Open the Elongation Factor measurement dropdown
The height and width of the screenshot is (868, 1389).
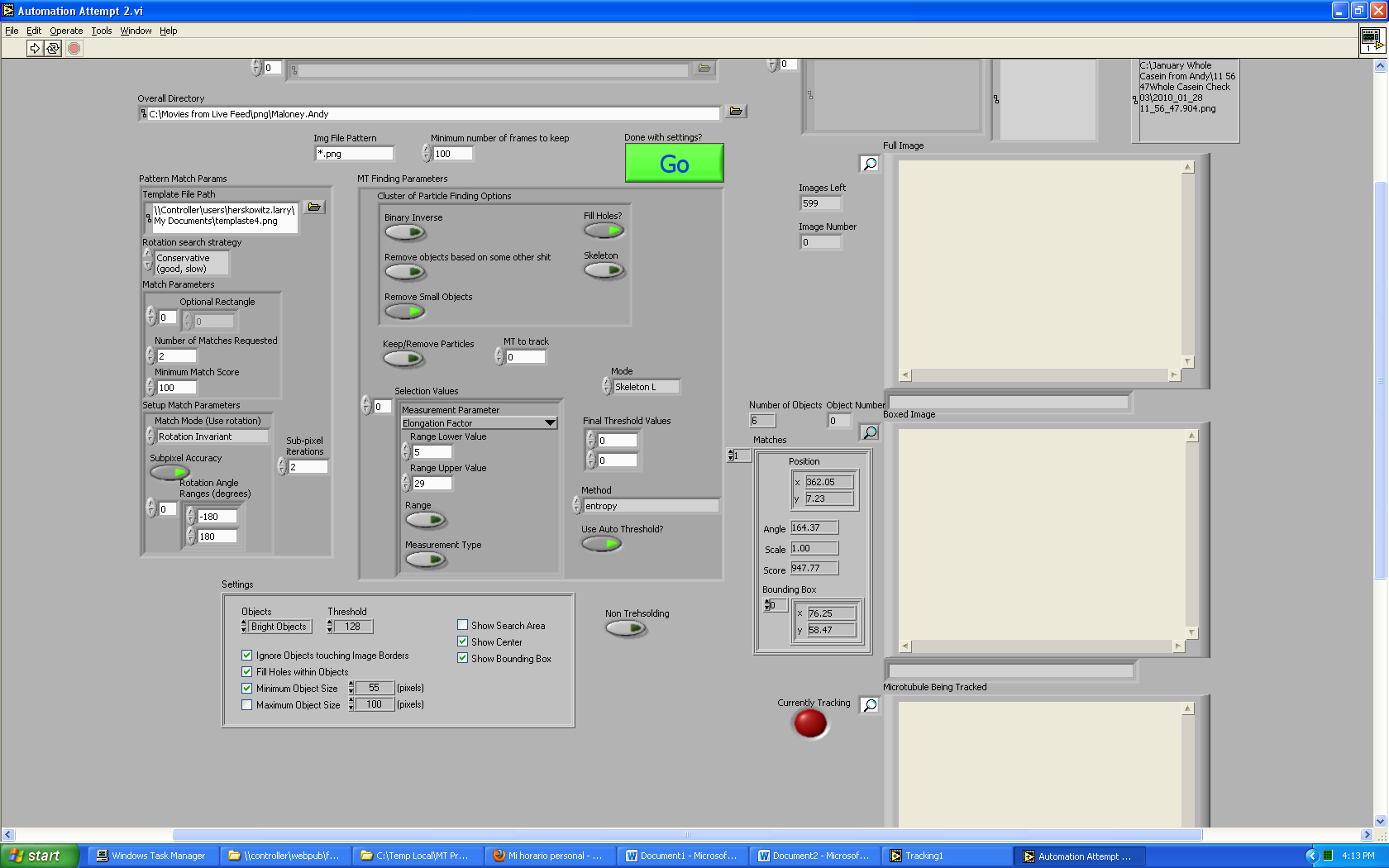point(550,423)
